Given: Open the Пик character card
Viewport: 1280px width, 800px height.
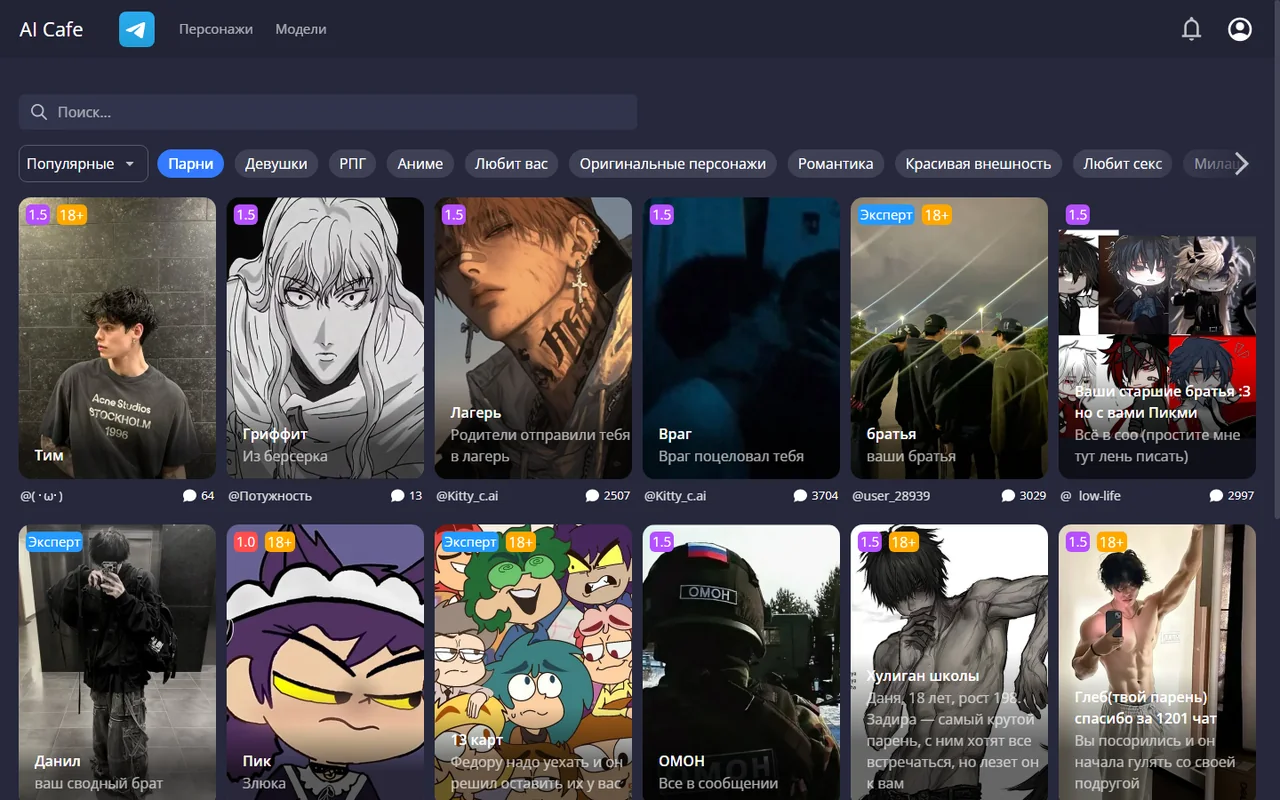Looking at the screenshot, I should click(x=325, y=662).
